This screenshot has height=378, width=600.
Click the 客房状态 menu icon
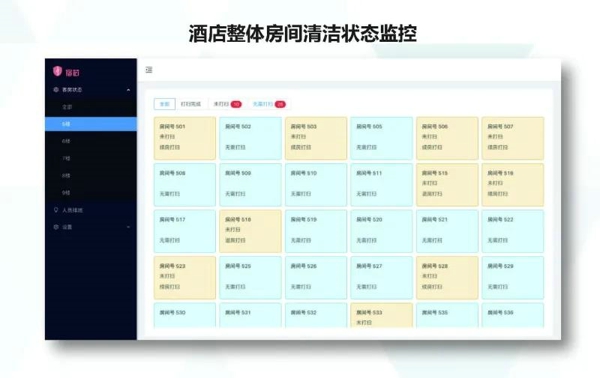[x=56, y=90]
